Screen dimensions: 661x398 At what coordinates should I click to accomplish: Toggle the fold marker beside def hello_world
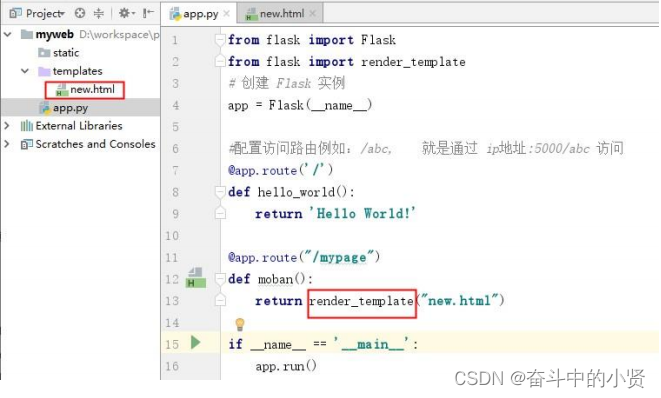pyautogui.click(x=220, y=192)
